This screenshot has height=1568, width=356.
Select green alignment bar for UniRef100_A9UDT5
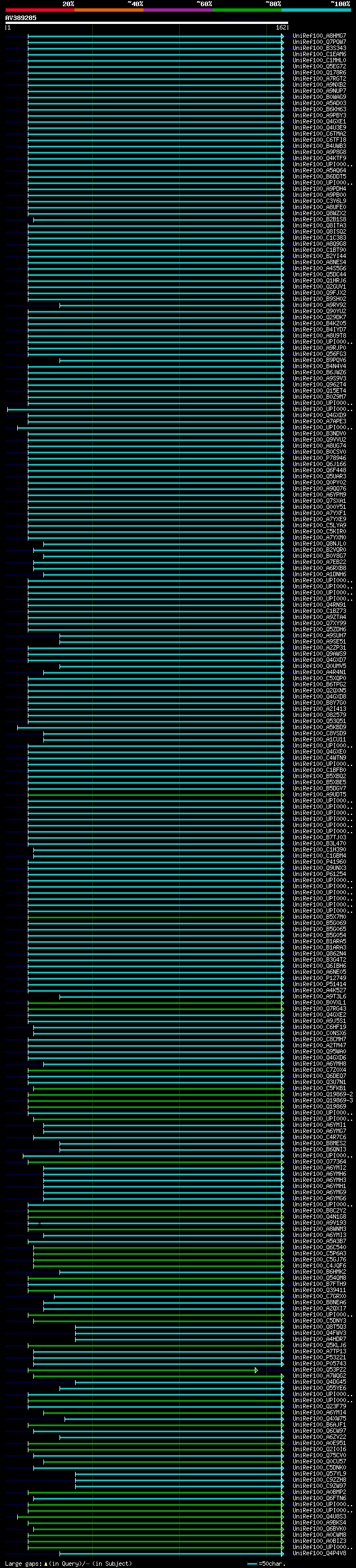156,794
